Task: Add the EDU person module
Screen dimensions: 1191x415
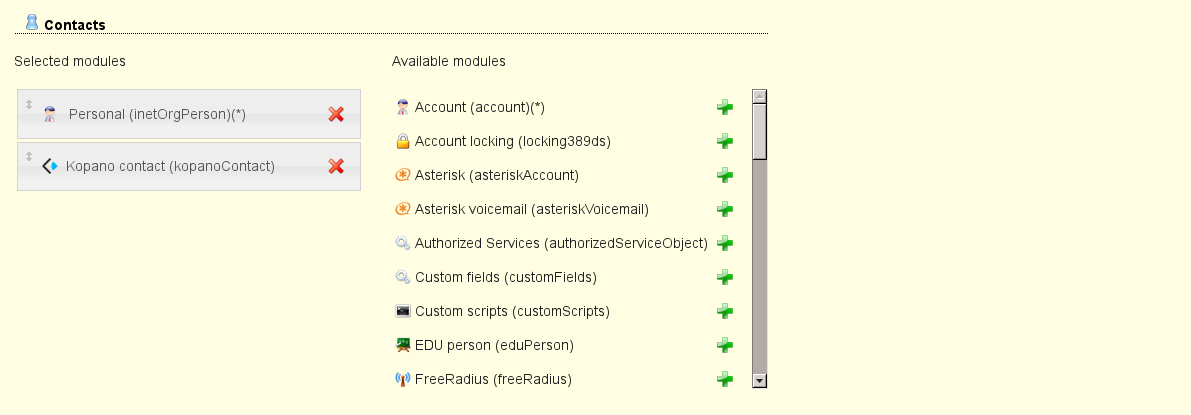Action: coord(725,345)
